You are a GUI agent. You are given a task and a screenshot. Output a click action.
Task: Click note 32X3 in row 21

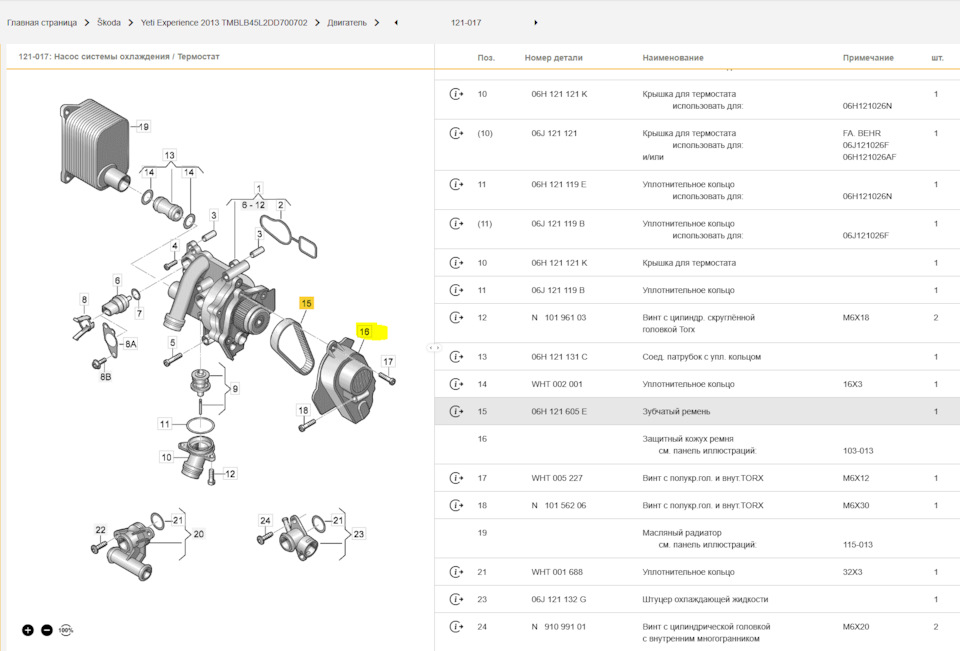pos(852,572)
